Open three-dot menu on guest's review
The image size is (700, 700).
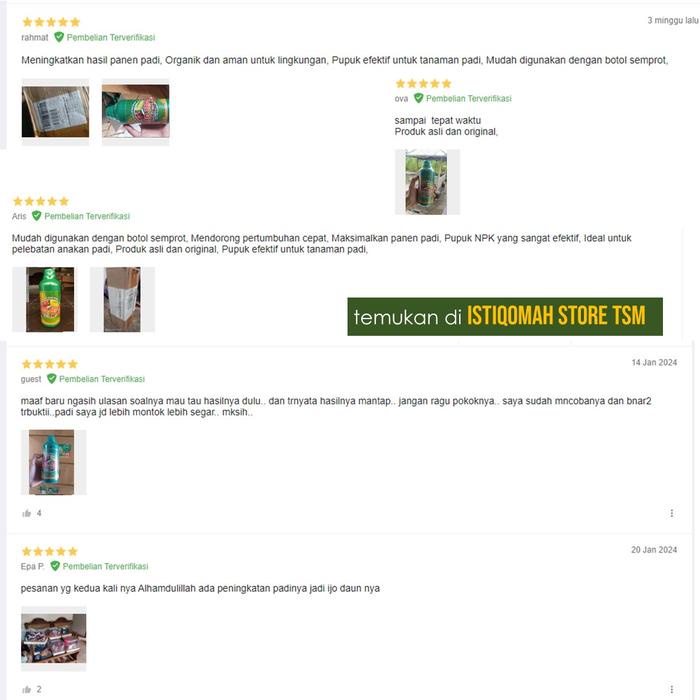click(x=672, y=513)
